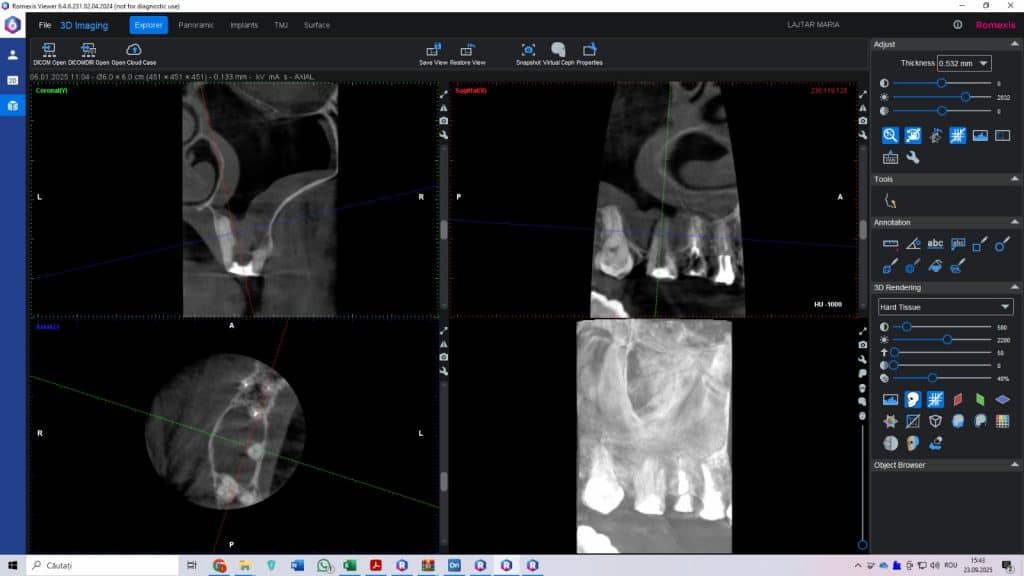
Task: Click the Restore View button
Action: [467, 52]
